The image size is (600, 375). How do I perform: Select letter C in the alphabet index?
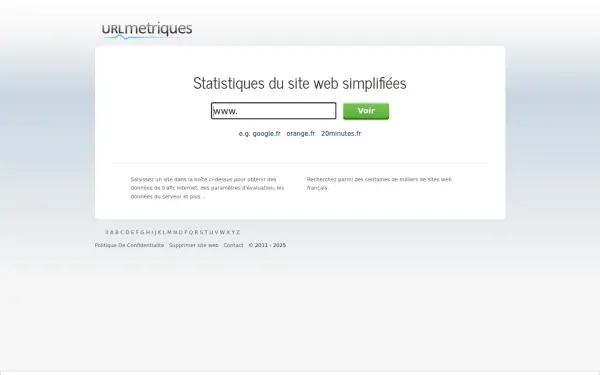pos(122,232)
